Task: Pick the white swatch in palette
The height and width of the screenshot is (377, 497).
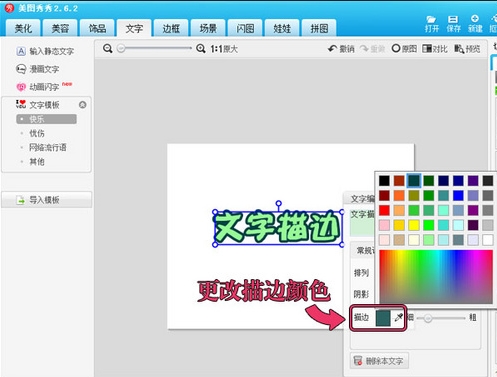Action: 488,240
